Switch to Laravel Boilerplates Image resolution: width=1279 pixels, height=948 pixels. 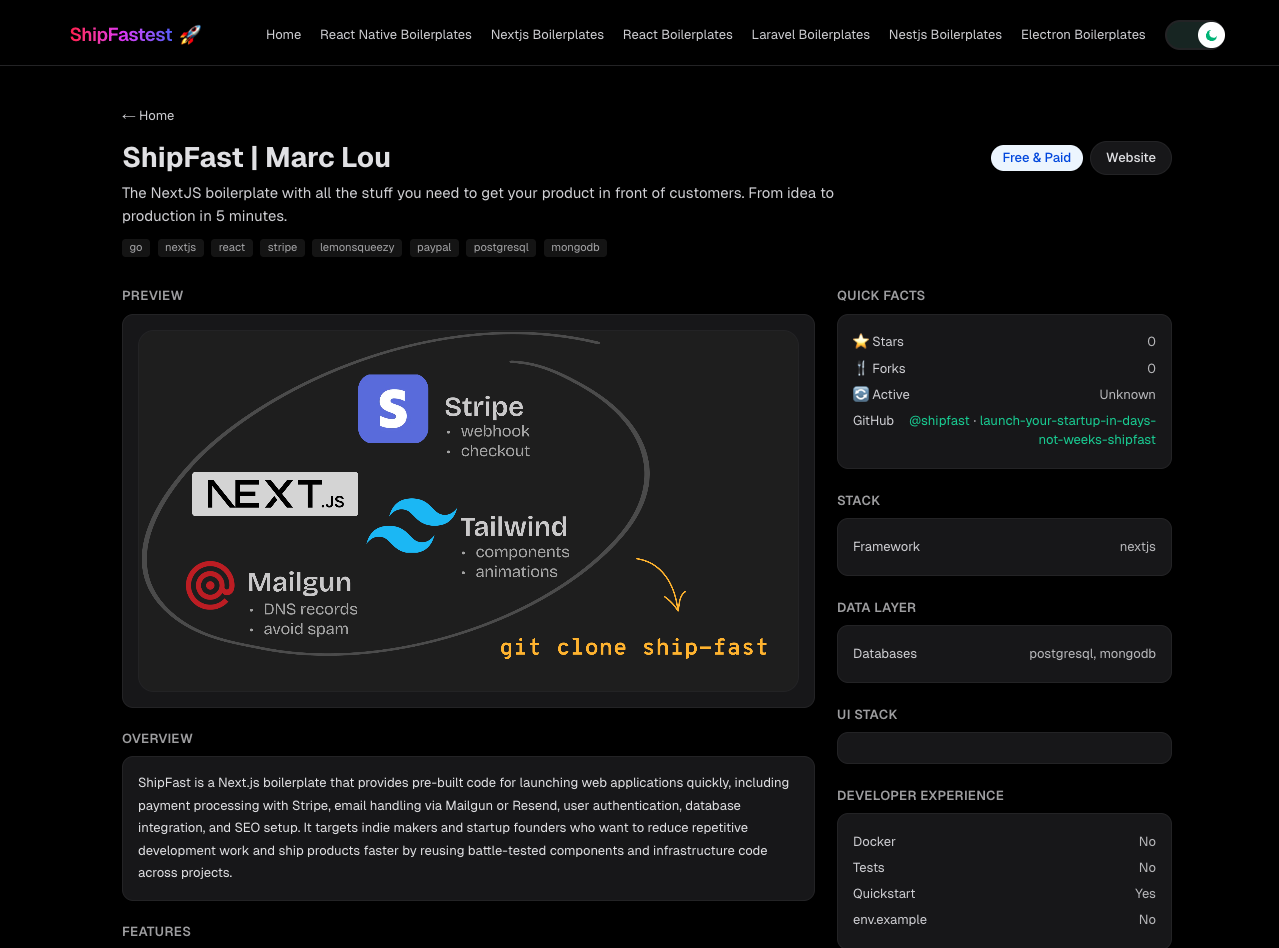(x=810, y=34)
